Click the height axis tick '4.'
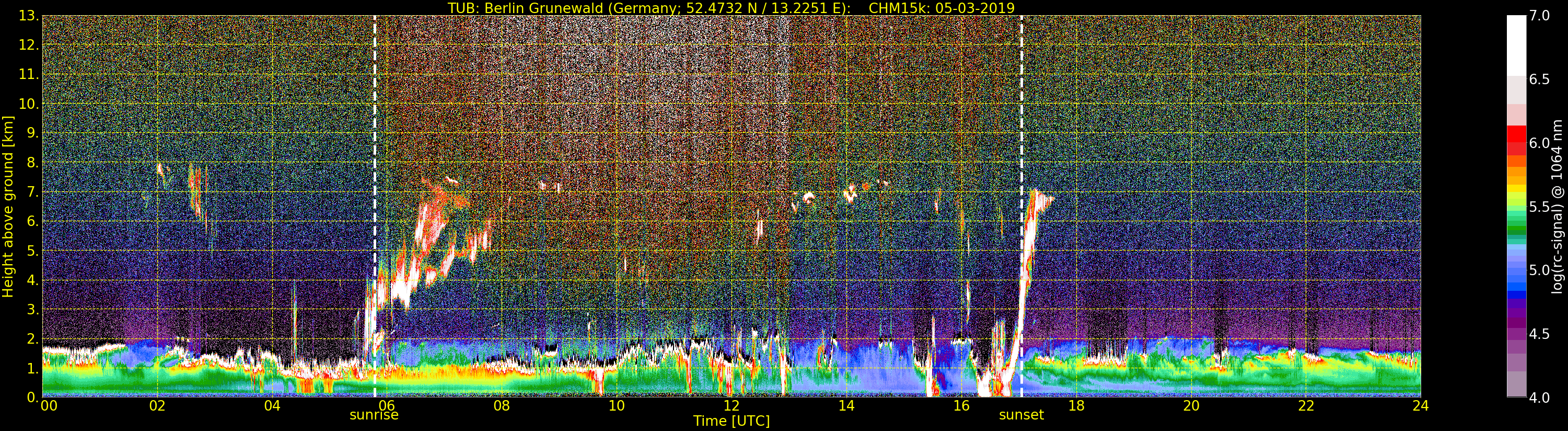 [32, 280]
